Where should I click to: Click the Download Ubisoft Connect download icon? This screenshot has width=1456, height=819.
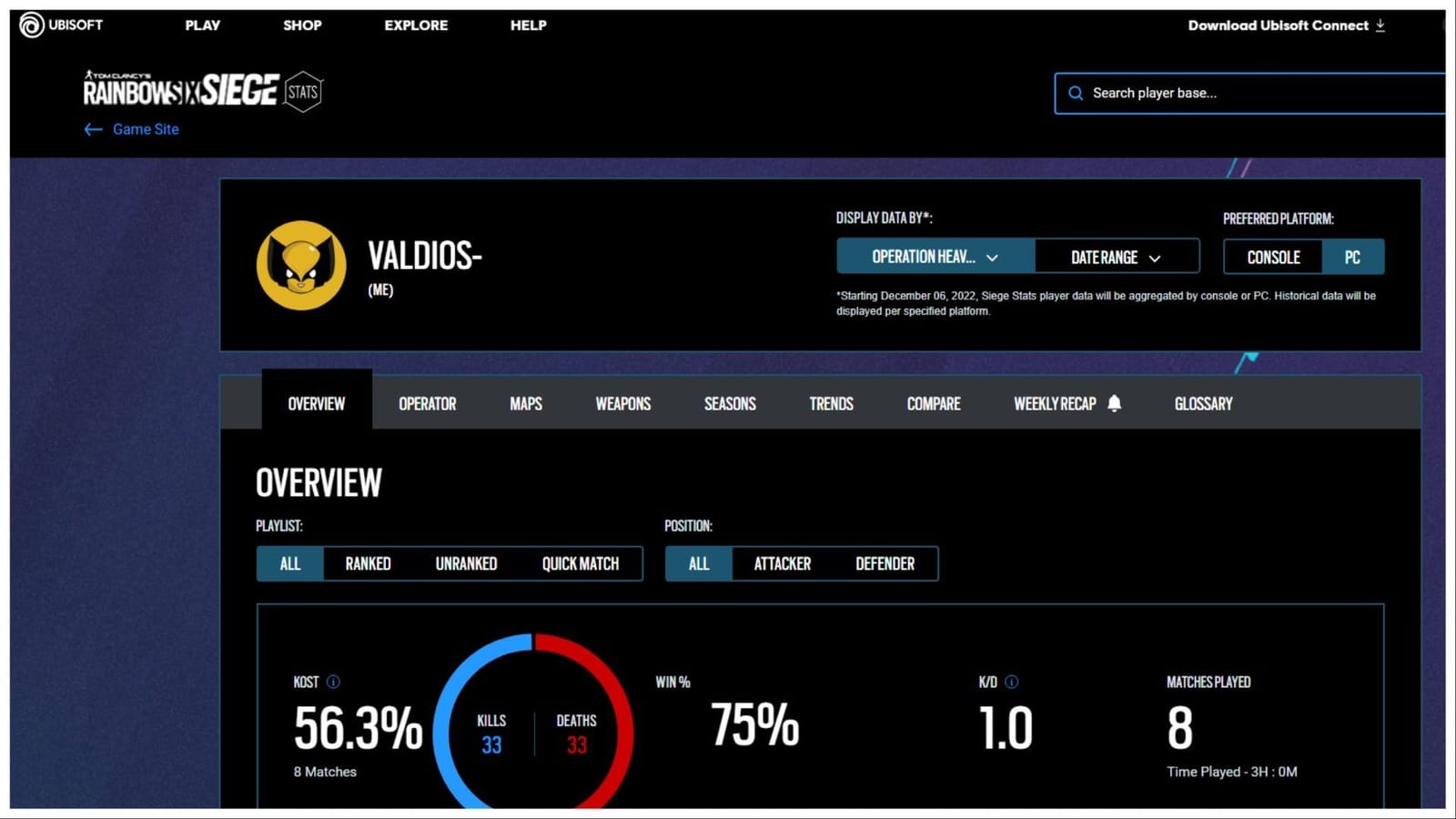tap(1381, 25)
